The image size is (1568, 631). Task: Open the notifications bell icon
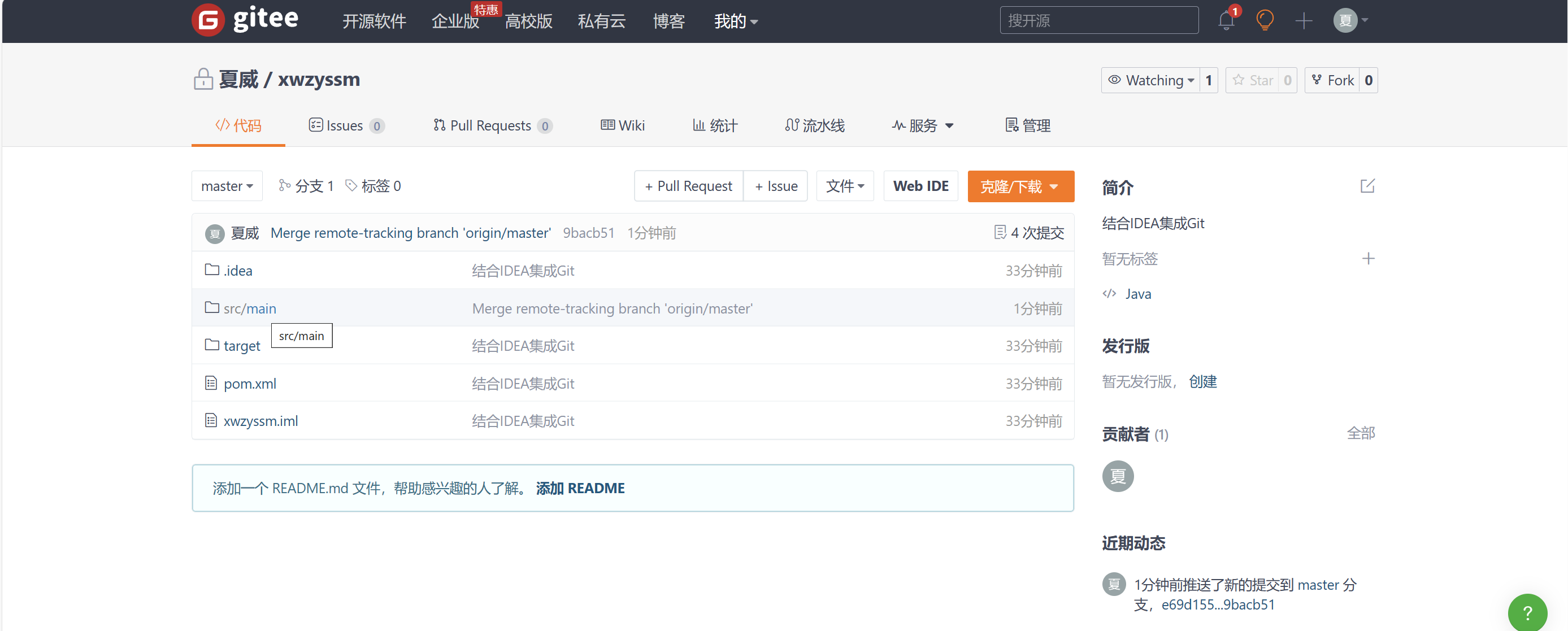click(x=1226, y=21)
